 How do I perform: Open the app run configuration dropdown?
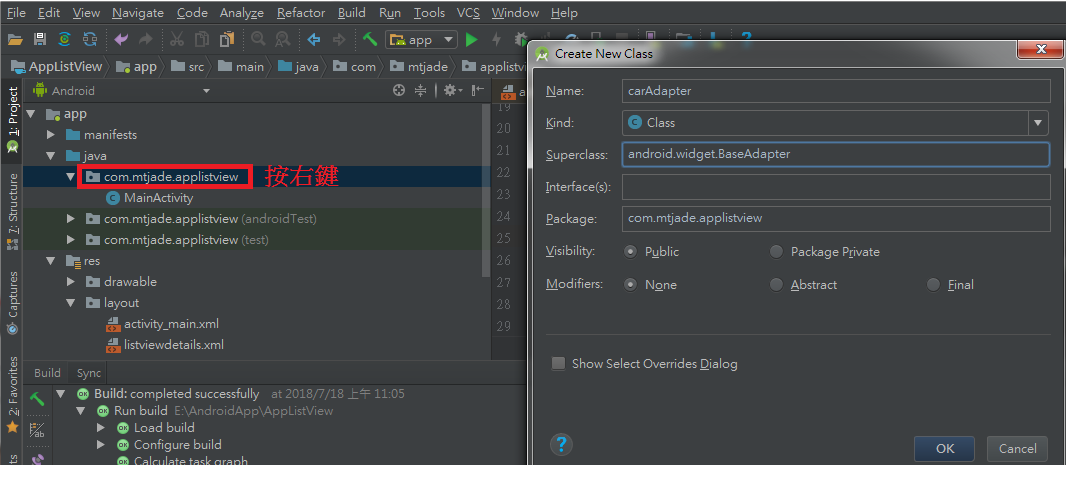[448, 39]
